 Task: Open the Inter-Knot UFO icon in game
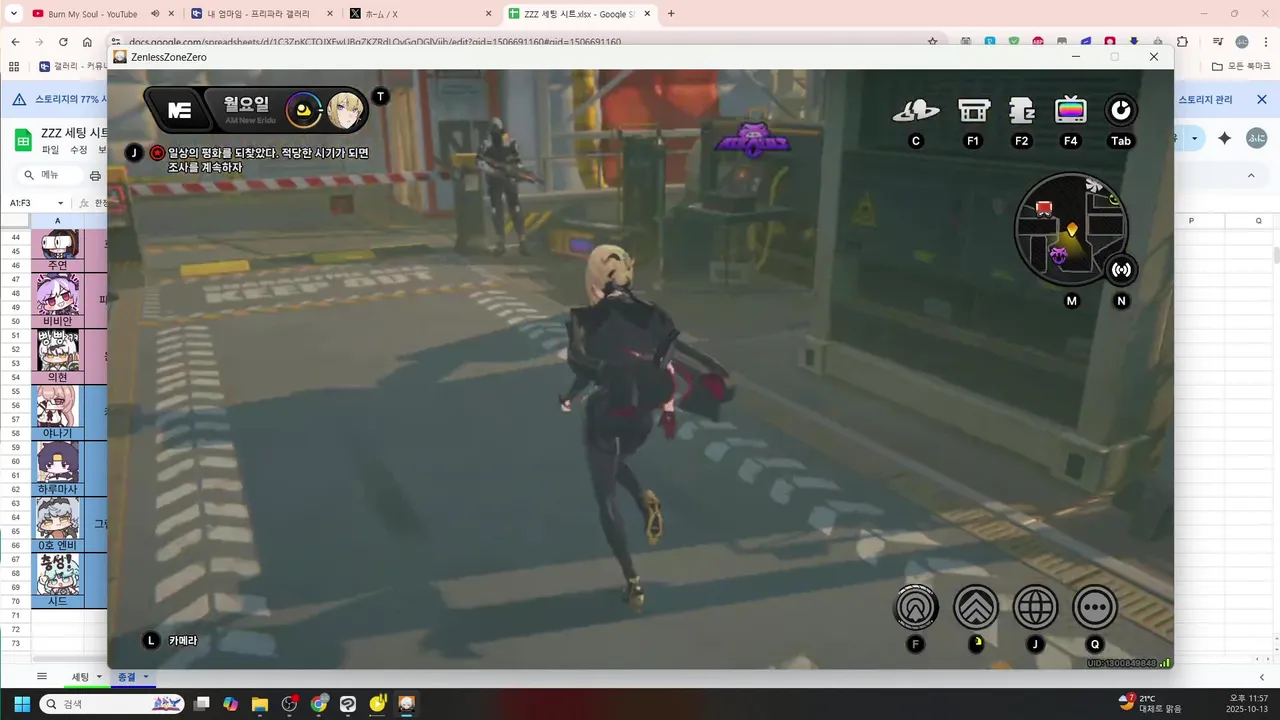[x=915, y=111]
